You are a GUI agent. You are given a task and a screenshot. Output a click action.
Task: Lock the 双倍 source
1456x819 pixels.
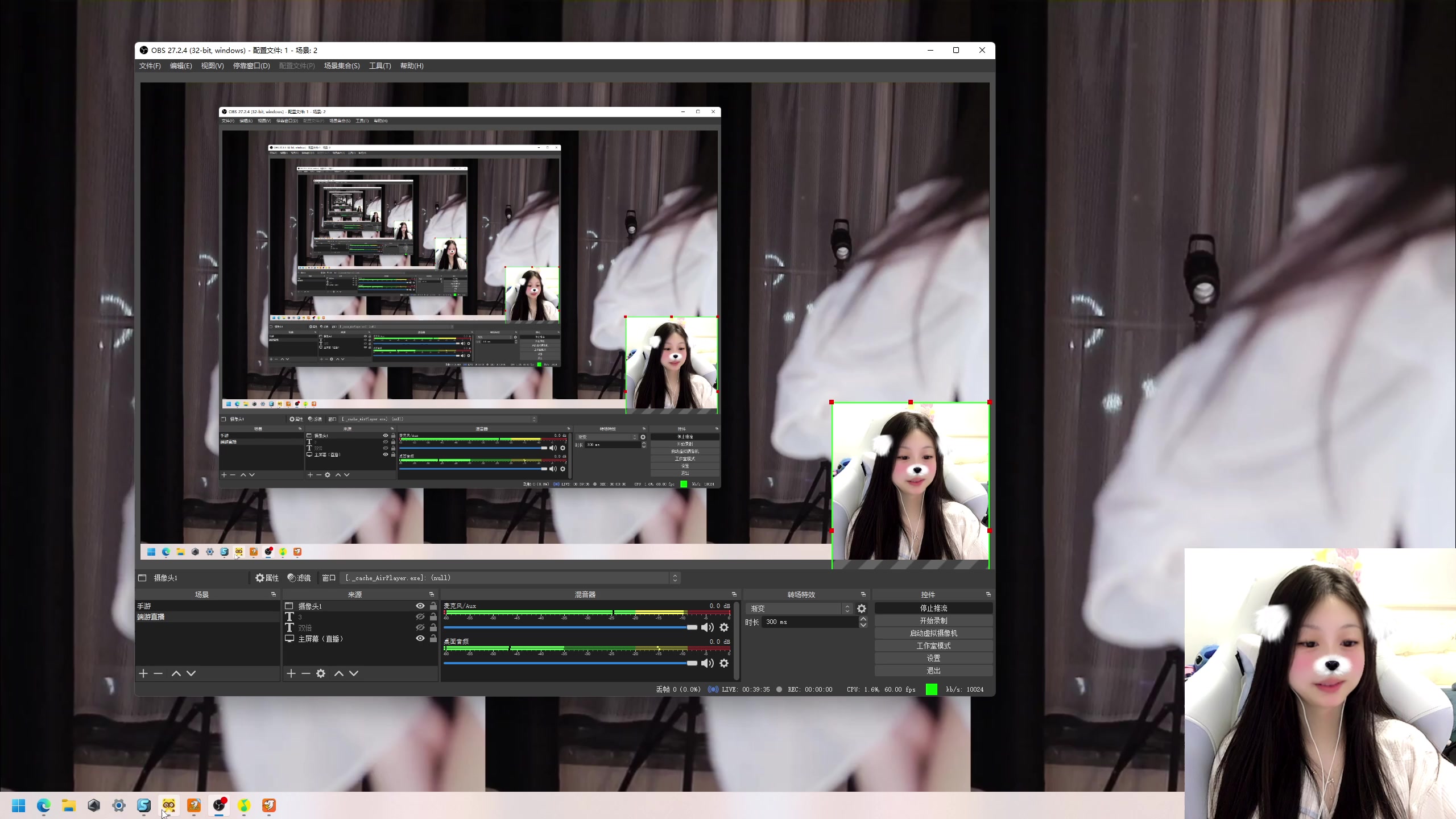(x=433, y=628)
